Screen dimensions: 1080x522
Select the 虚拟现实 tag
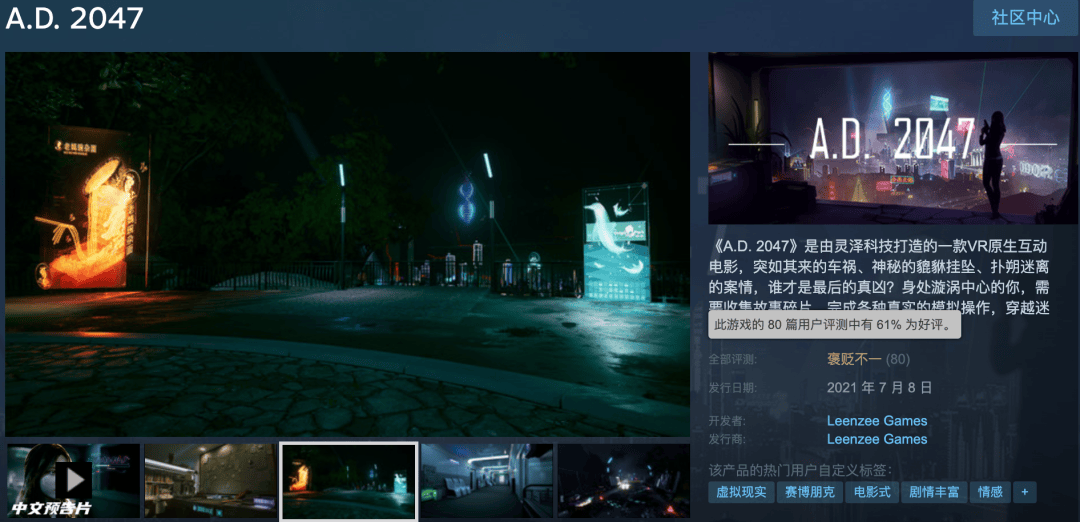[x=741, y=492]
